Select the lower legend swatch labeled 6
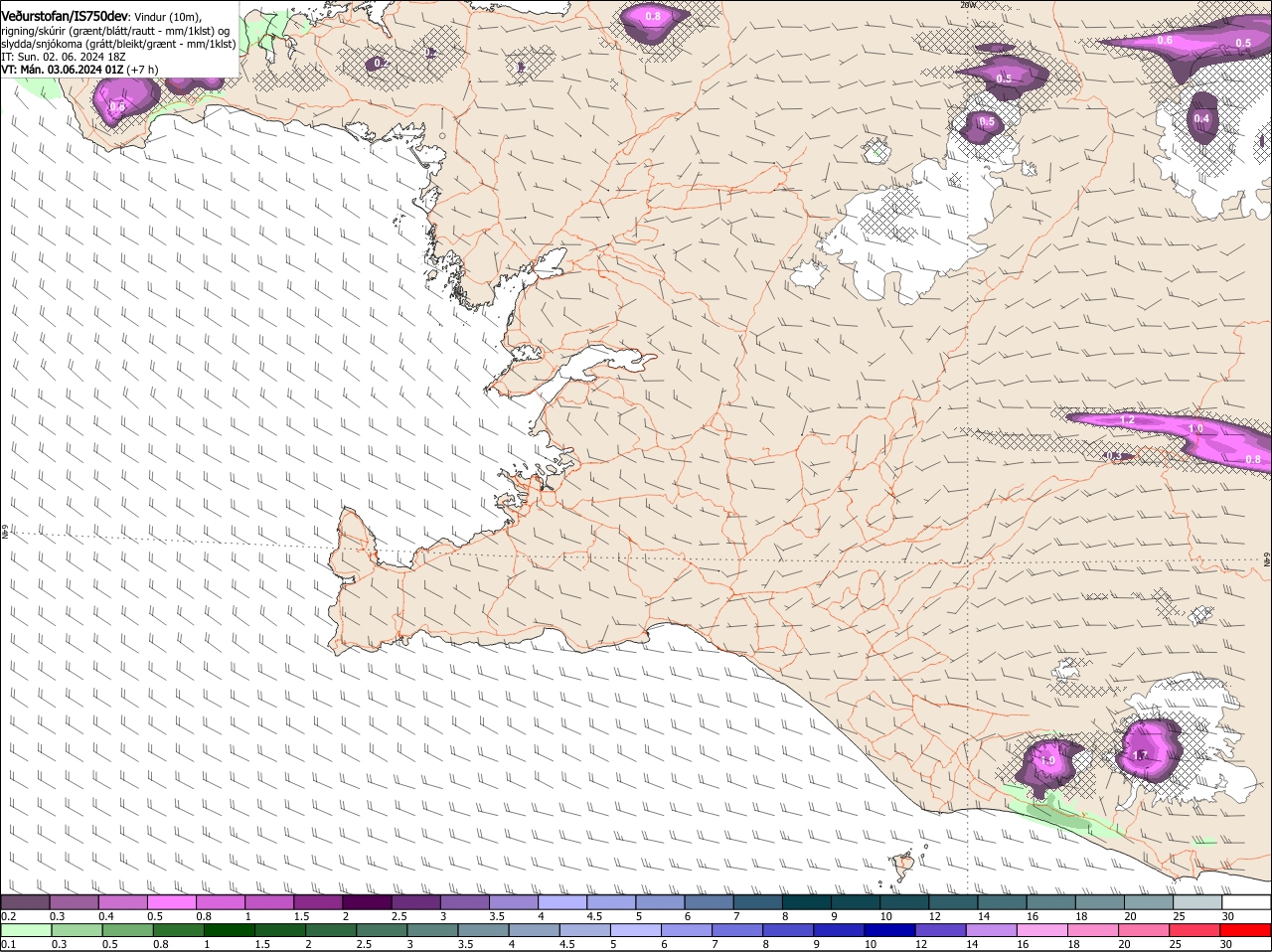This screenshot has height=952, width=1272. 686,930
